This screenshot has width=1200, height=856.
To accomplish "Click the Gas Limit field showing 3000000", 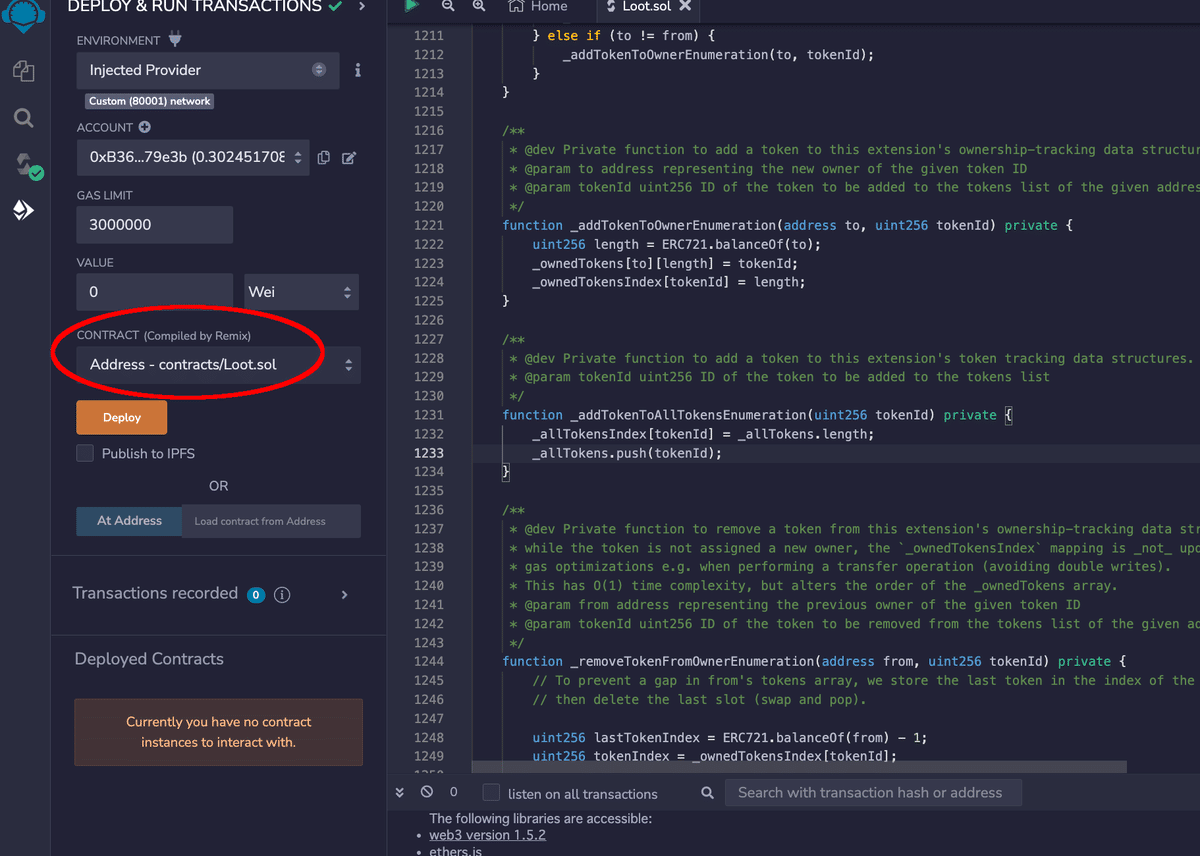I will coord(155,225).
